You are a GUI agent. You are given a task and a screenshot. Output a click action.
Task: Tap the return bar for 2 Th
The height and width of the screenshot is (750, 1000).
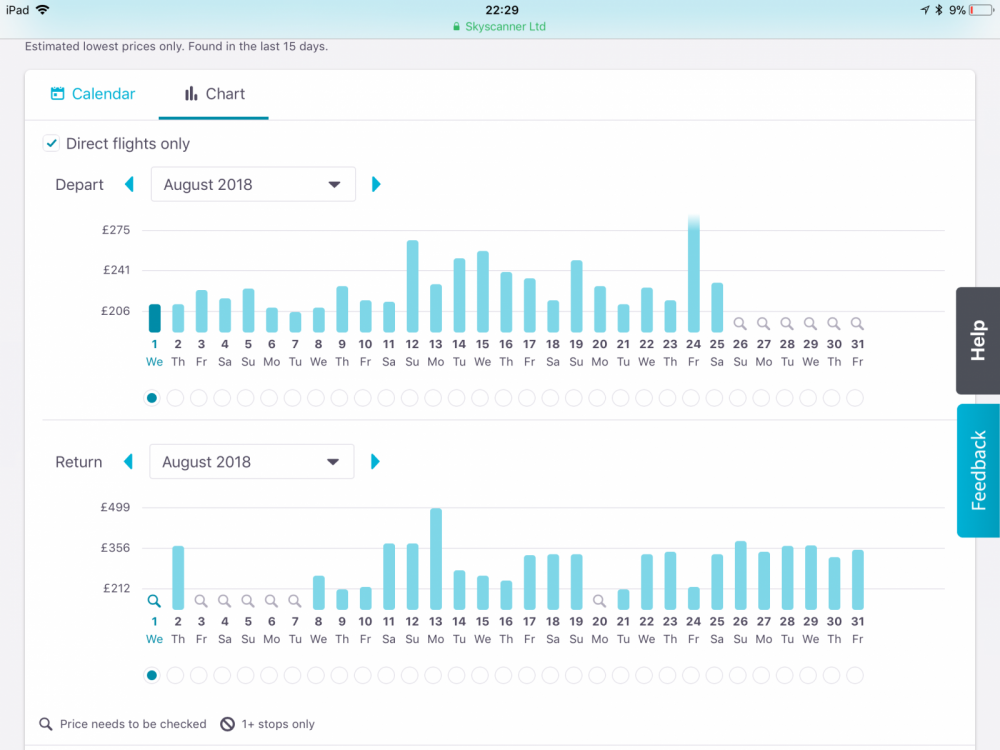pyautogui.click(x=178, y=578)
